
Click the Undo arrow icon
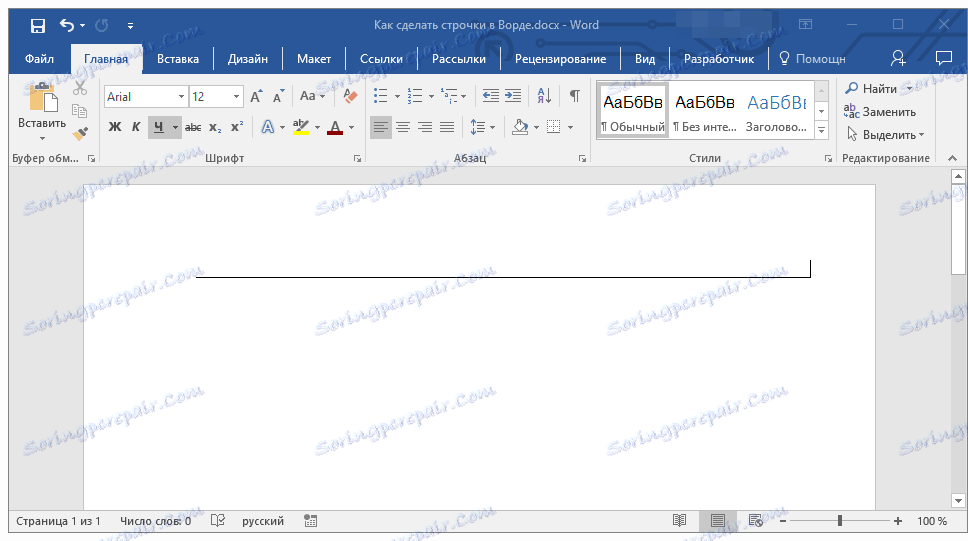click(x=67, y=25)
